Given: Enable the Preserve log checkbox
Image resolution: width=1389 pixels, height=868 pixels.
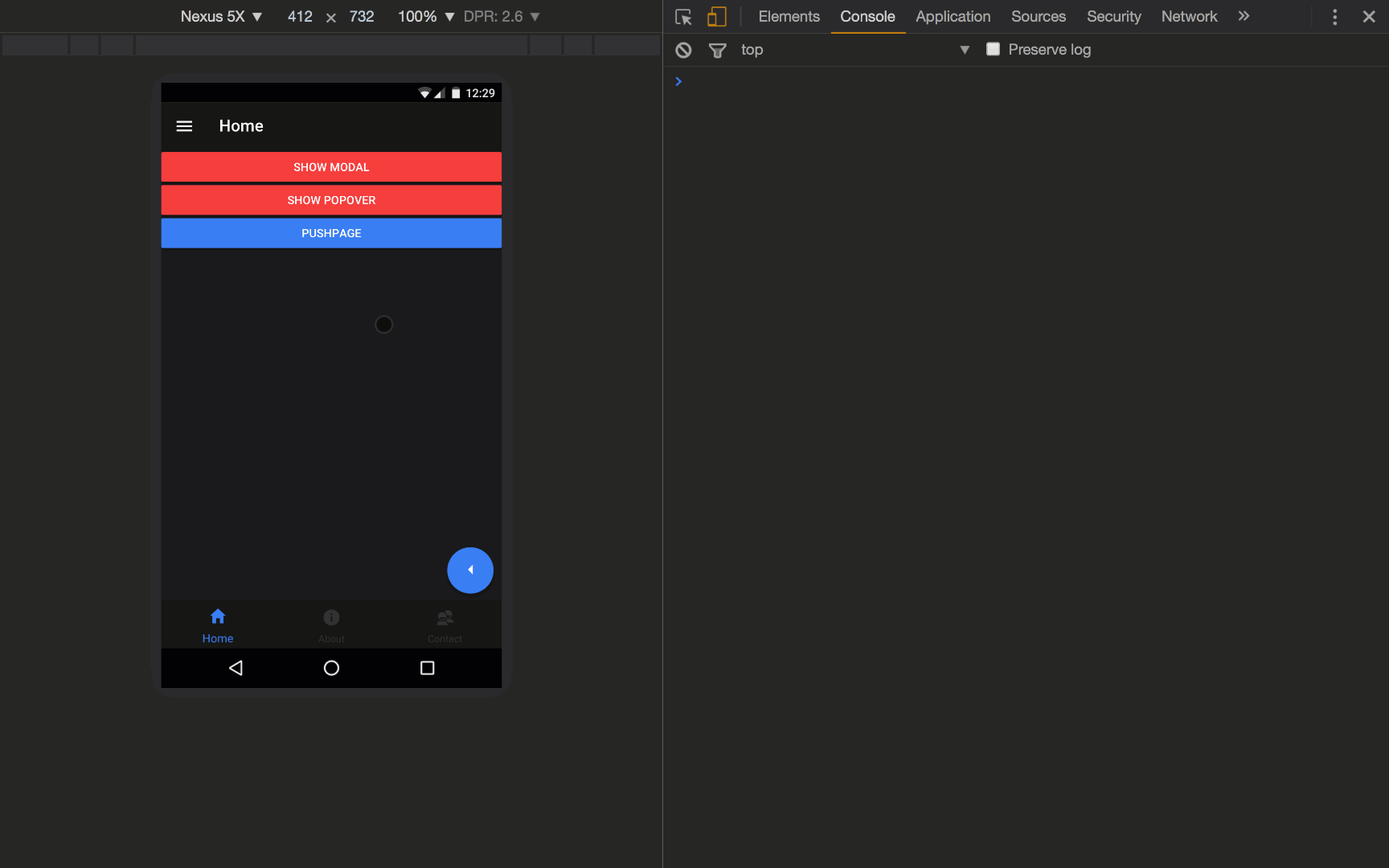Looking at the screenshot, I should tap(994, 49).
